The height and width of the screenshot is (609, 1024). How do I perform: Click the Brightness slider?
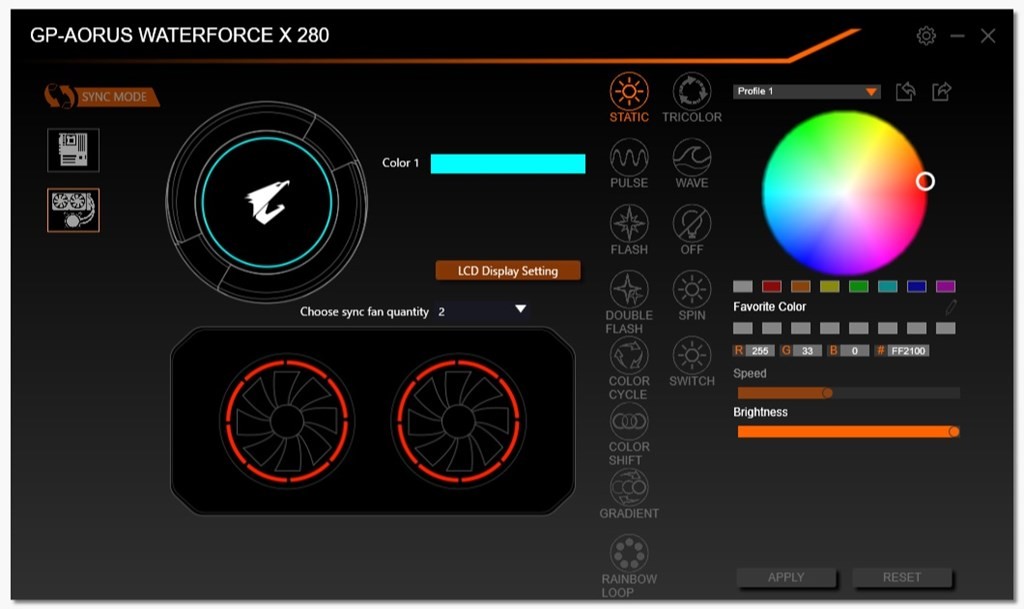[848, 431]
